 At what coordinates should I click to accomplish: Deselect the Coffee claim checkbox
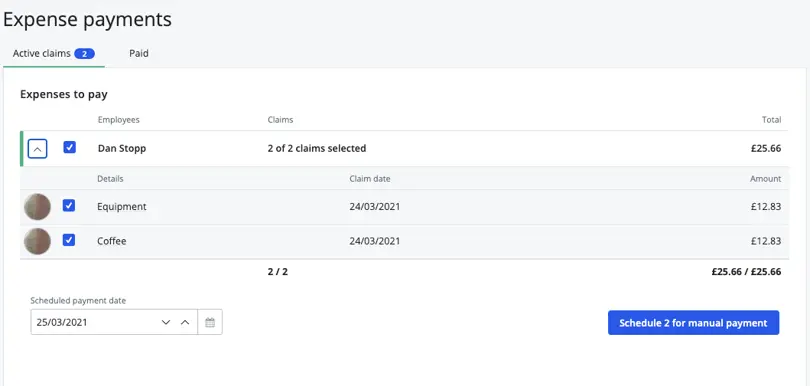tap(69, 240)
